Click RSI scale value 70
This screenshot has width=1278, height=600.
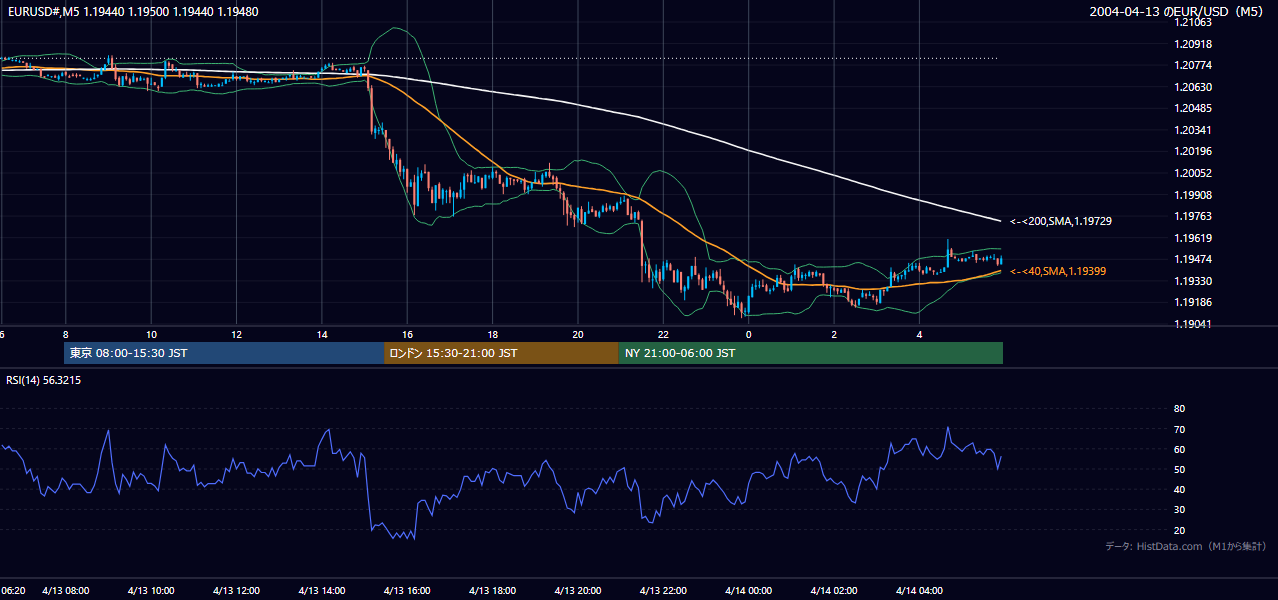[x=1179, y=429]
